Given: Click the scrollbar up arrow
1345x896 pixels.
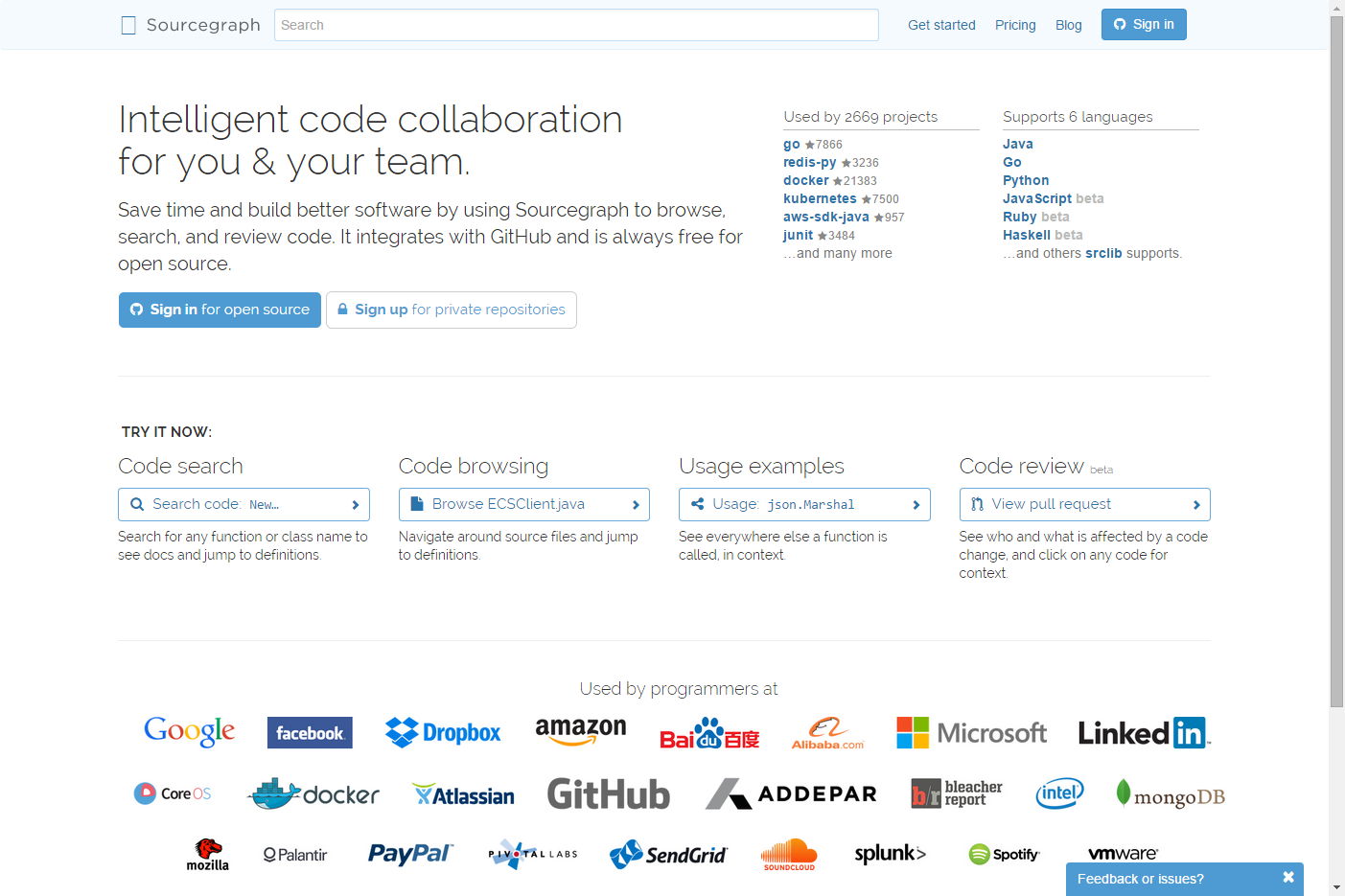Looking at the screenshot, I should pos(1336,8).
